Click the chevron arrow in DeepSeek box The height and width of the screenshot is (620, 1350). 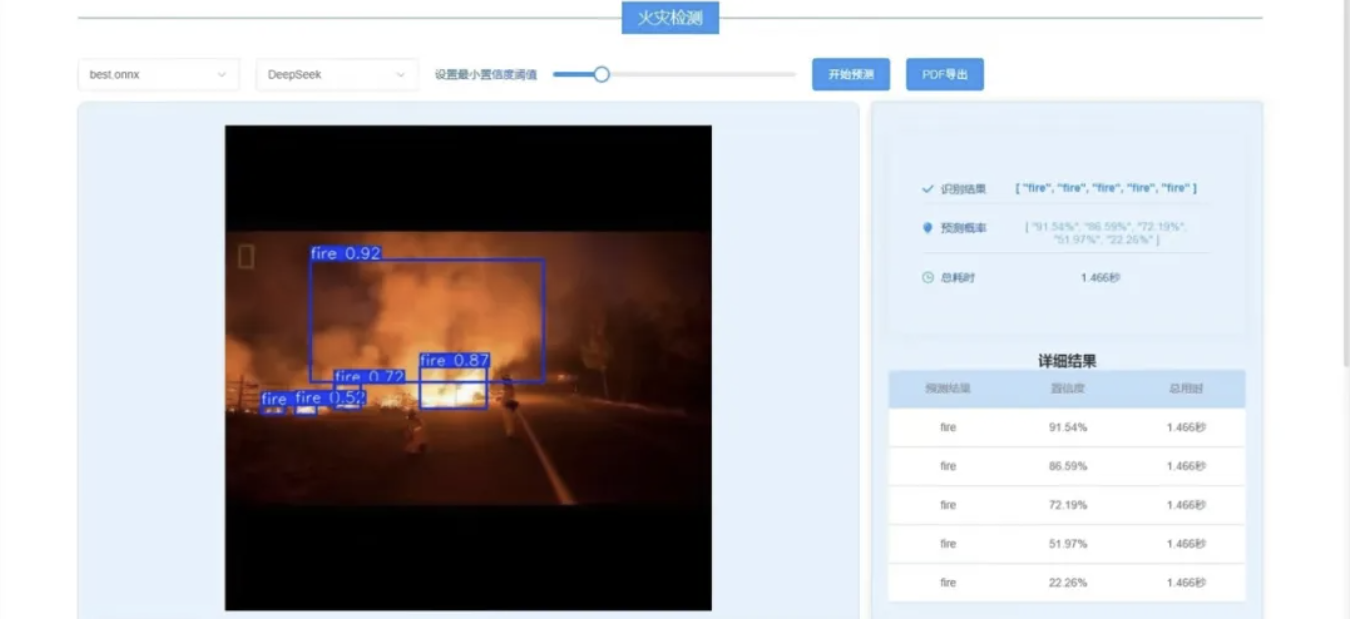pyautogui.click(x=400, y=75)
